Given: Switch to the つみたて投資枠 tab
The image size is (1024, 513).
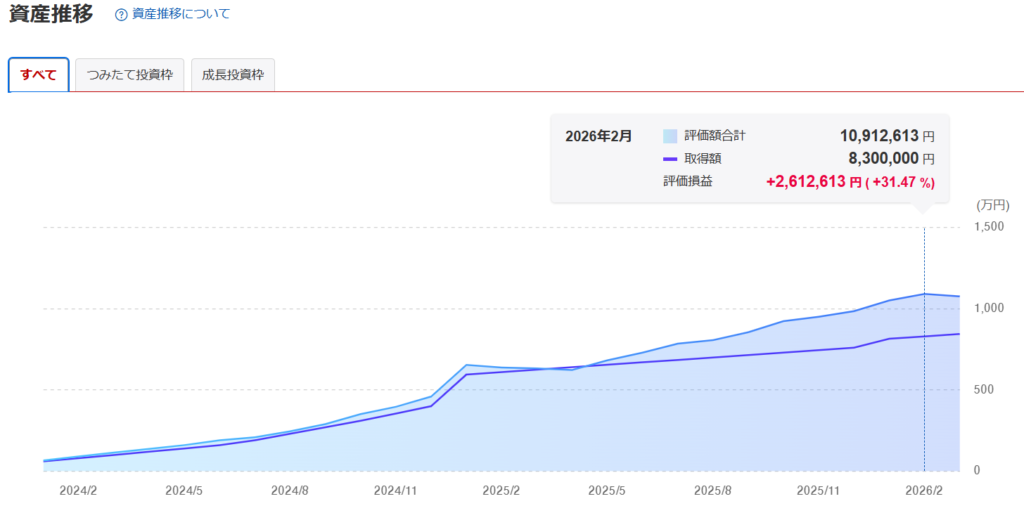Looking at the screenshot, I should tap(130, 75).
